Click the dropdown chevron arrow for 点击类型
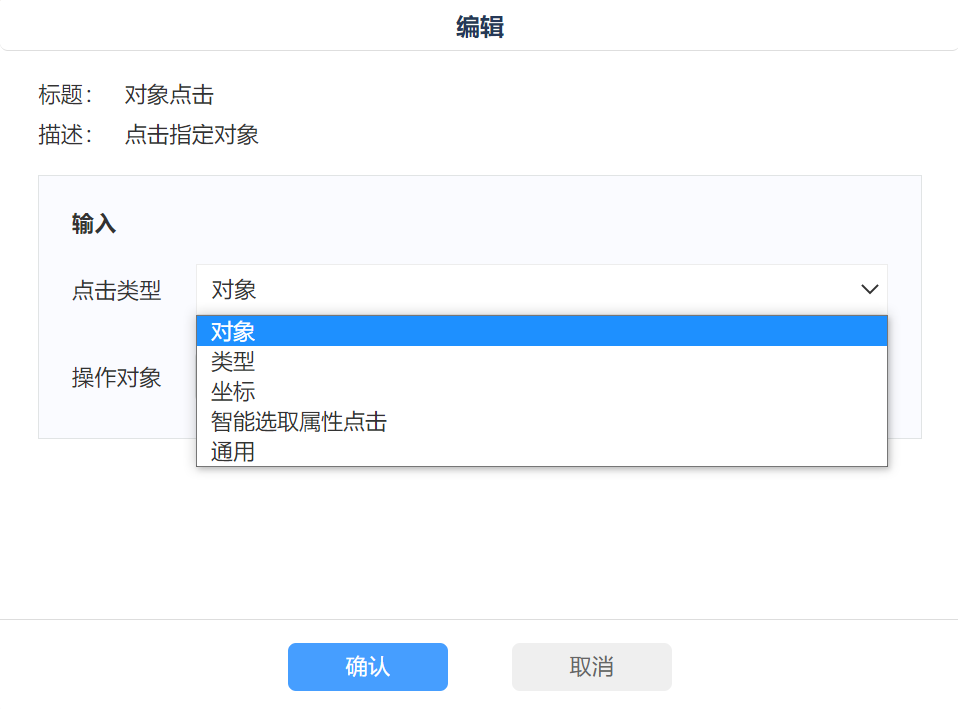 click(869, 290)
